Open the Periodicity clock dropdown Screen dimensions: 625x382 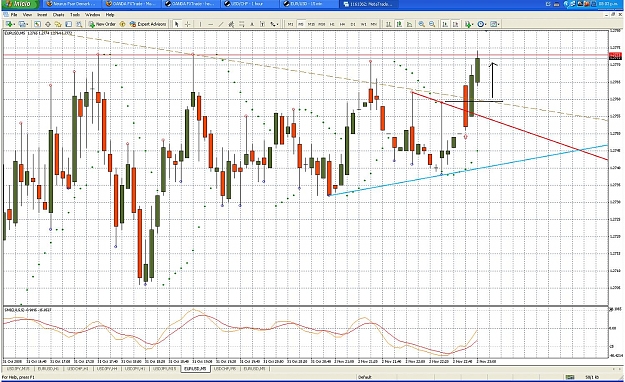tap(482, 24)
